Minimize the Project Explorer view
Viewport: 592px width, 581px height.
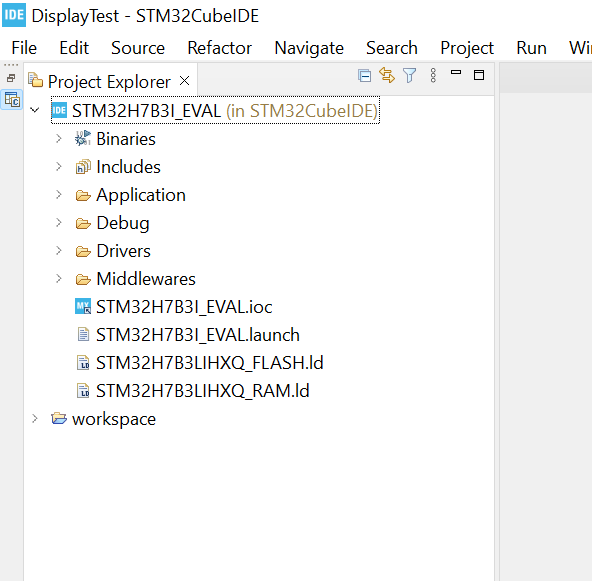click(456, 72)
